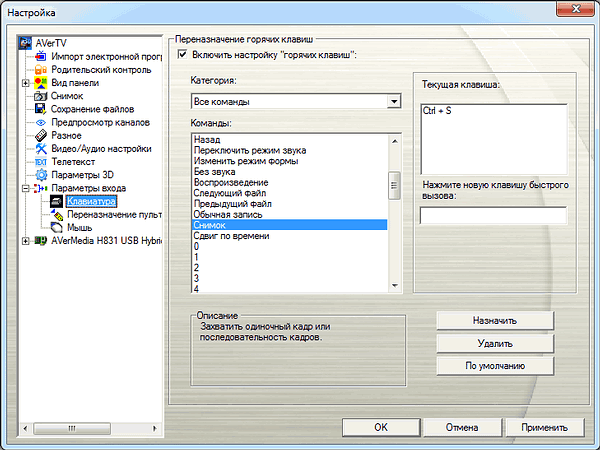This screenshot has width=600, height=450.
Task: Click the commands list scroll down arrow
Action: click(395, 285)
